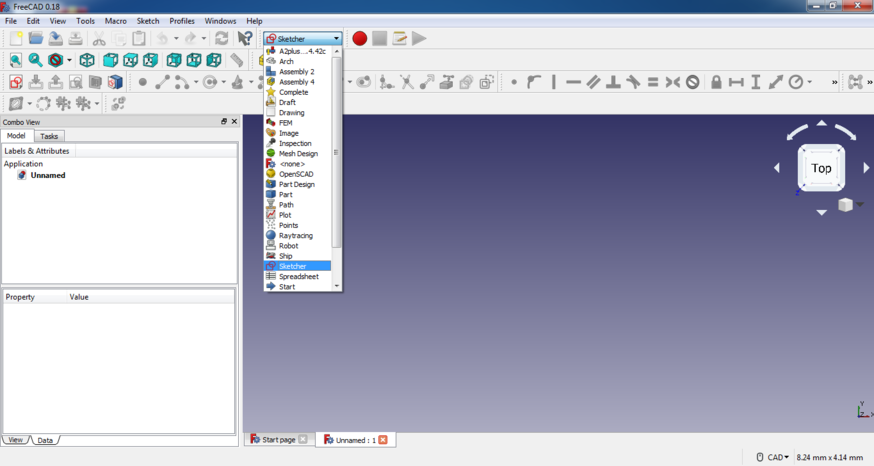
Task: Select FEM in the workbench list
Action: click(x=297, y=123)
